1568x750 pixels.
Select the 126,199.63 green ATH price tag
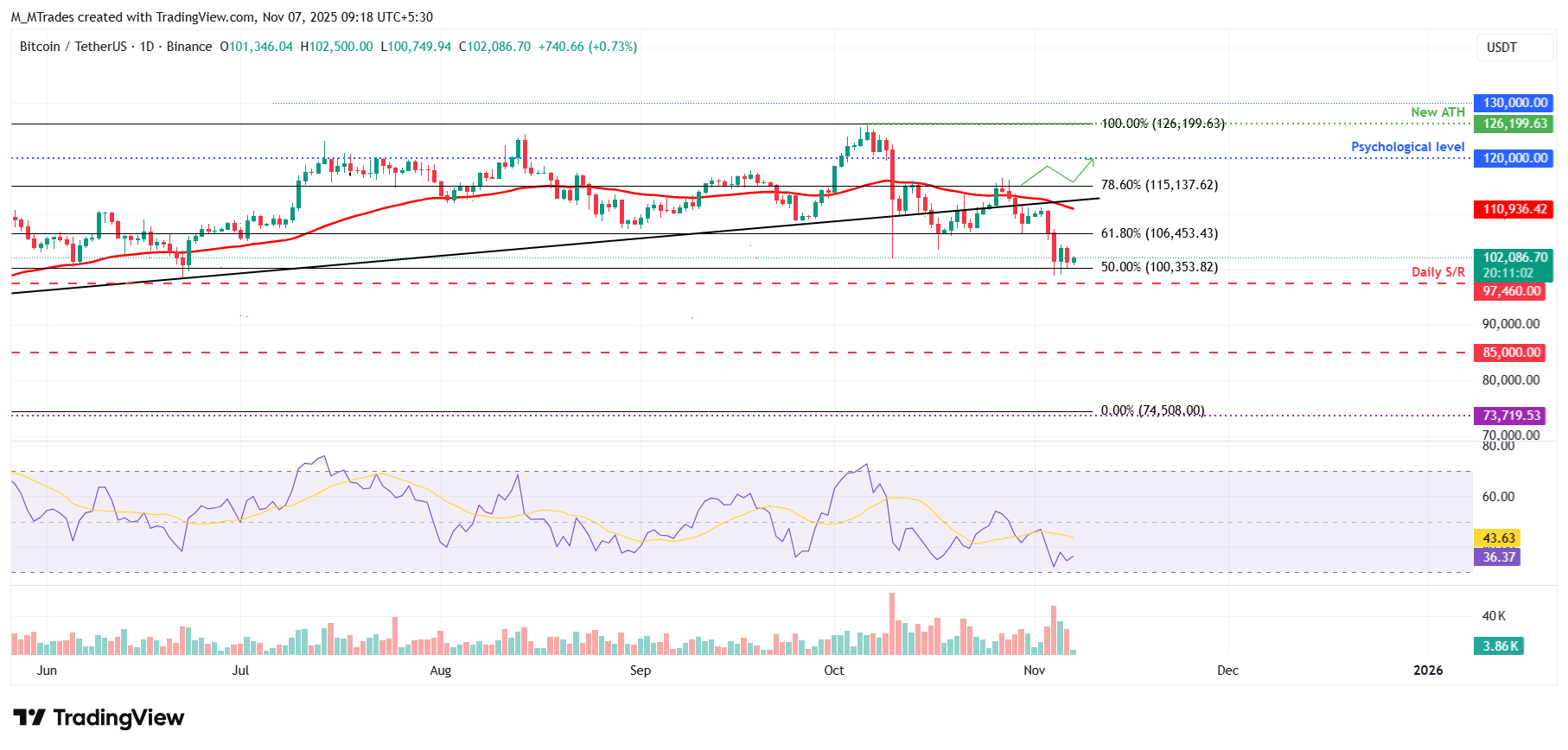click(x=1514, y=124)
